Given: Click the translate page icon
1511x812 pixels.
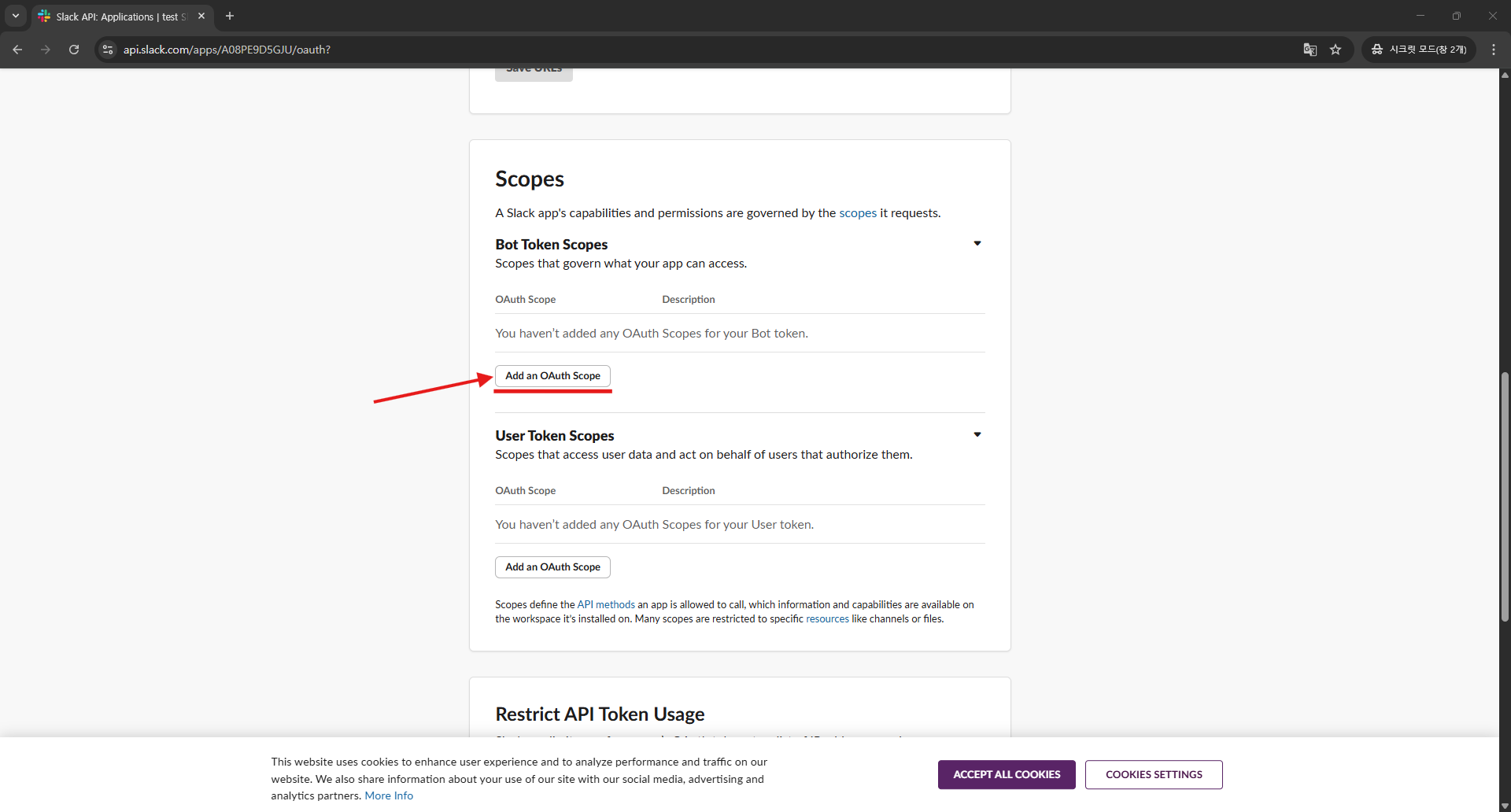Looking at the screenshot, I should coord(1310,50).
